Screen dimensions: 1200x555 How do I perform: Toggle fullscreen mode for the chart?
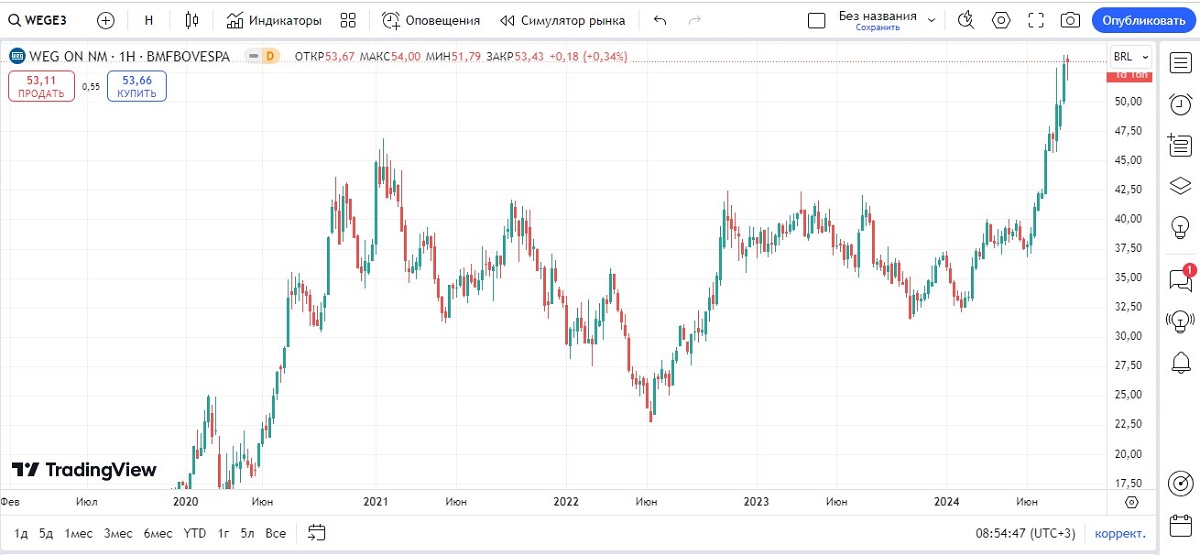click(x=1036, y=20)
